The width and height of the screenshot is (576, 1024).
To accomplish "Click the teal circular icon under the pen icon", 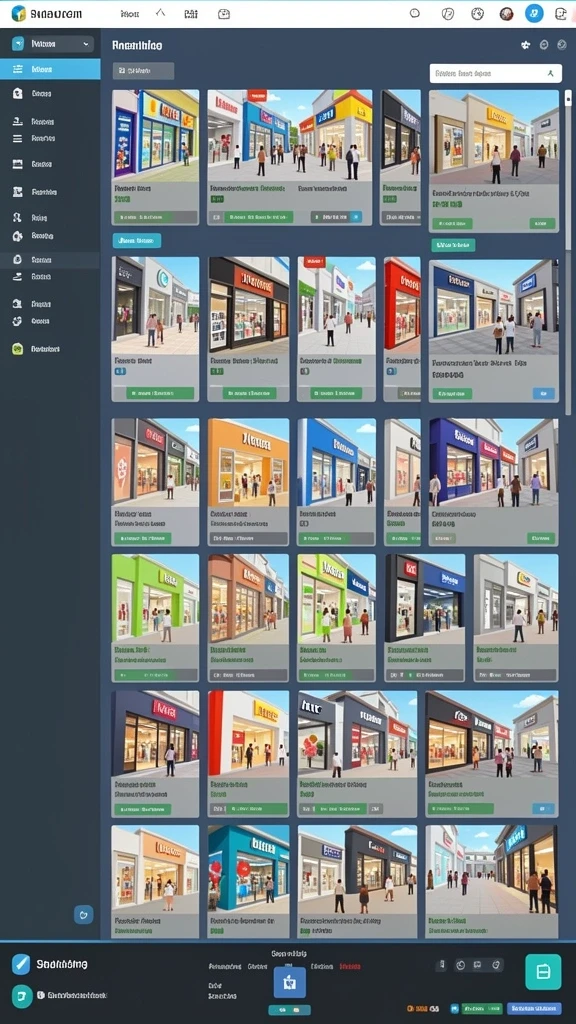I will 22,997.
